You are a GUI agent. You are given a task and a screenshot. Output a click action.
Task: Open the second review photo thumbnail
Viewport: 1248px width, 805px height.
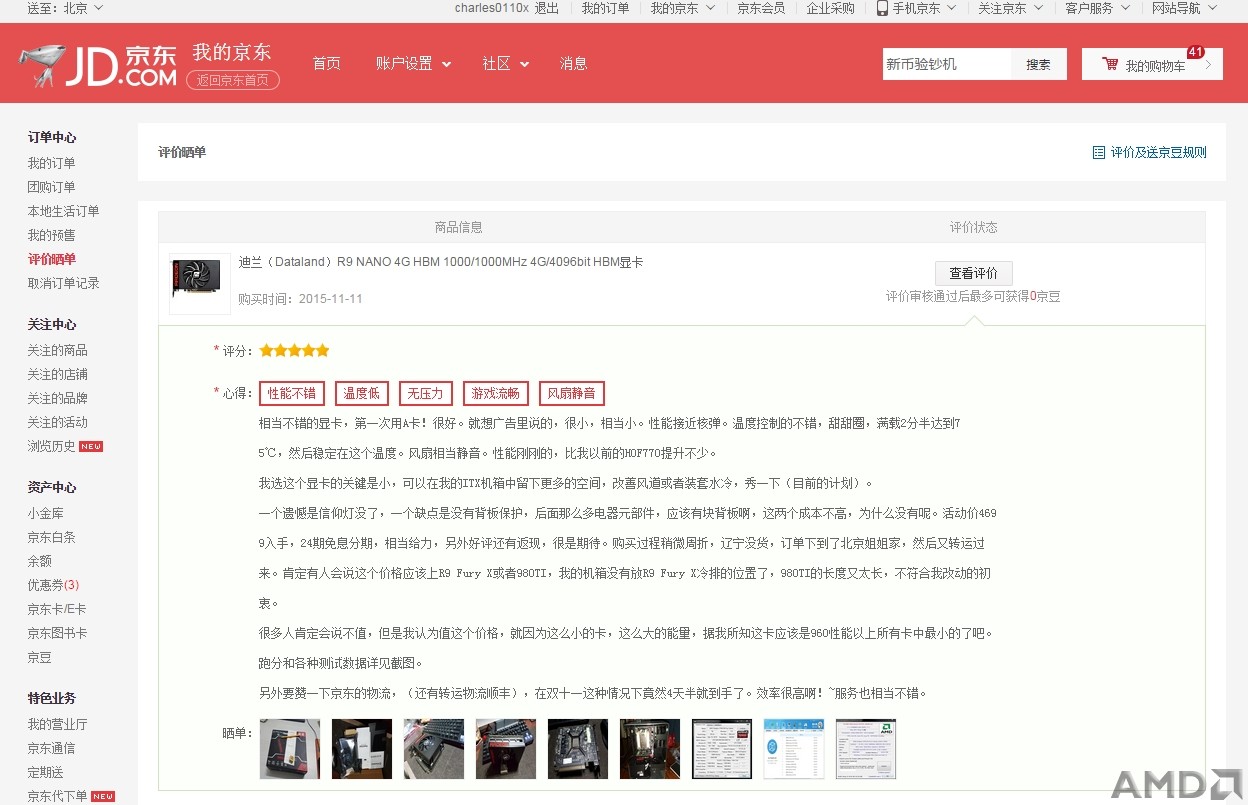pos(362,749)
